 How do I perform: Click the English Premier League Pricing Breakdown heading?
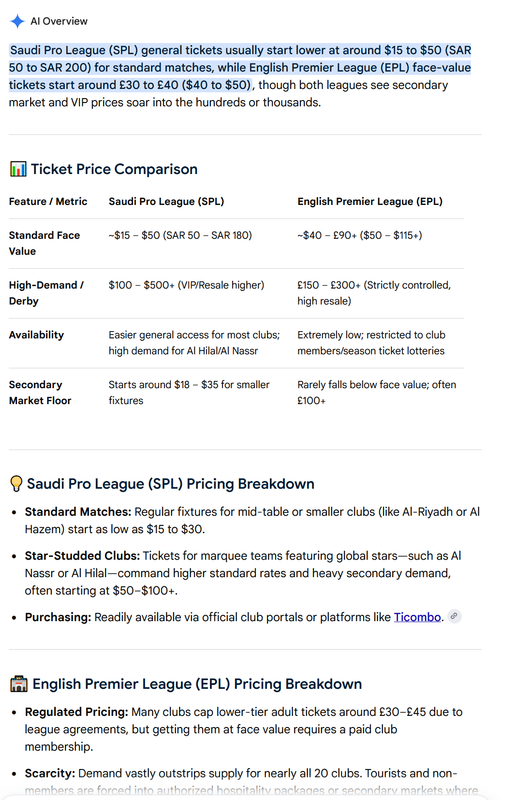click(197, 684)
